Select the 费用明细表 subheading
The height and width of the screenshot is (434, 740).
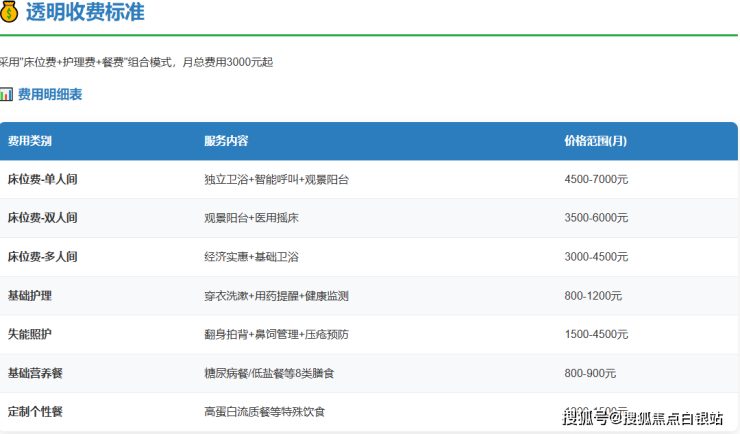pyautogui.click(x=50, y=95)
